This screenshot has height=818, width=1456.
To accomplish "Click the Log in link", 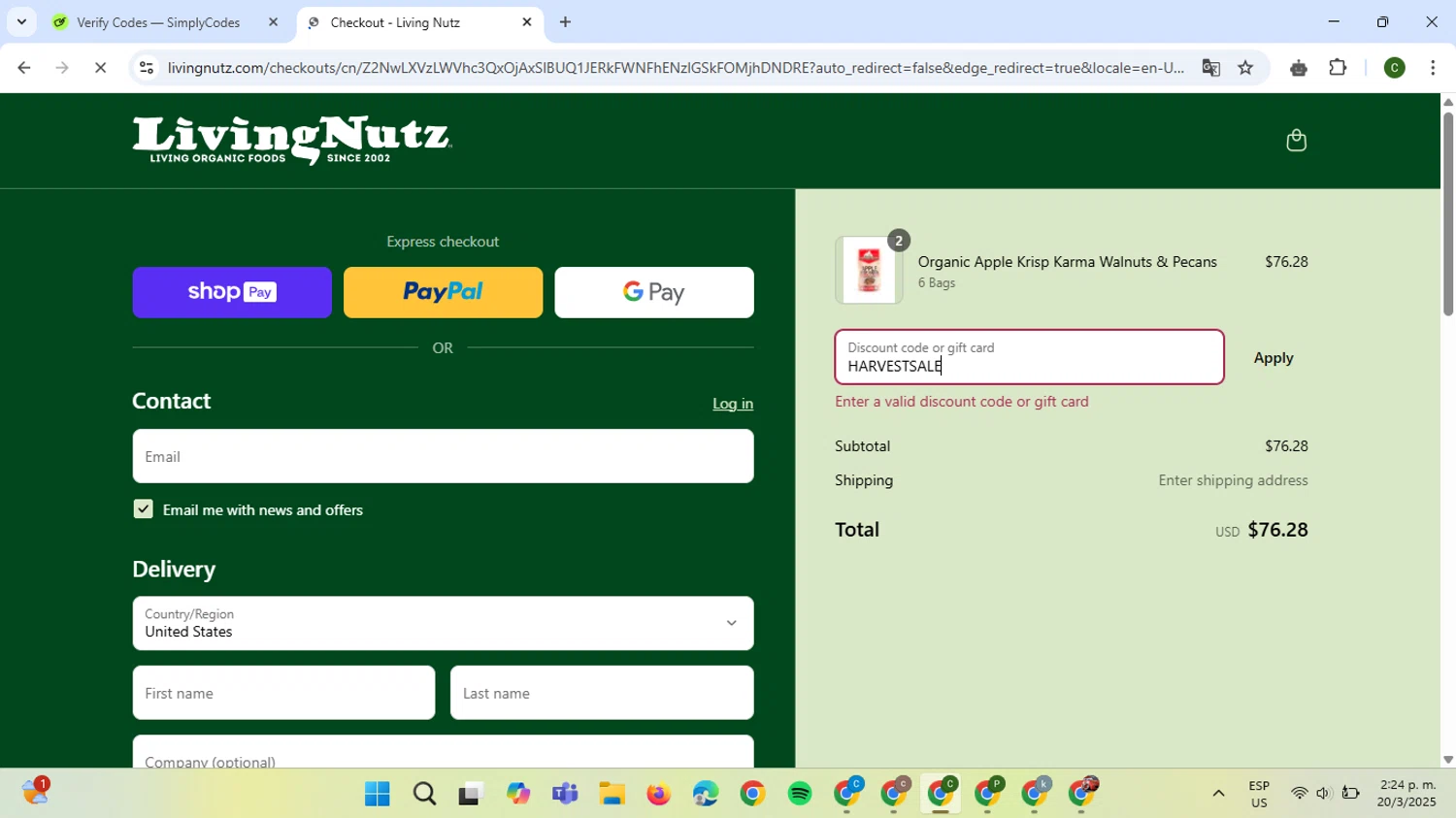I will click(x=733, y=404).
